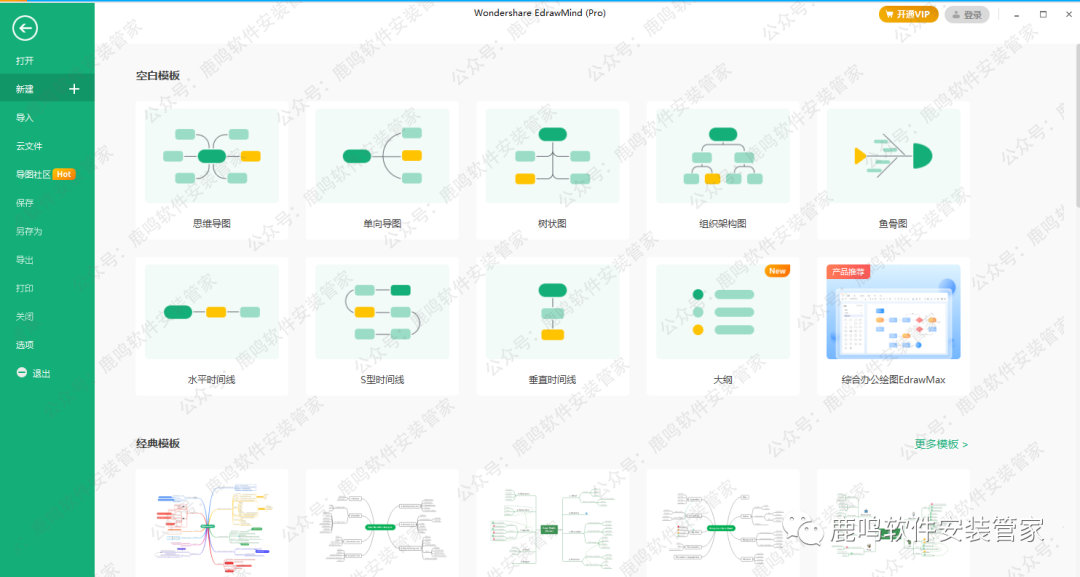Click the 开通VIP button
Viewport: 1080px width, 577px height.
click(908, 14)
